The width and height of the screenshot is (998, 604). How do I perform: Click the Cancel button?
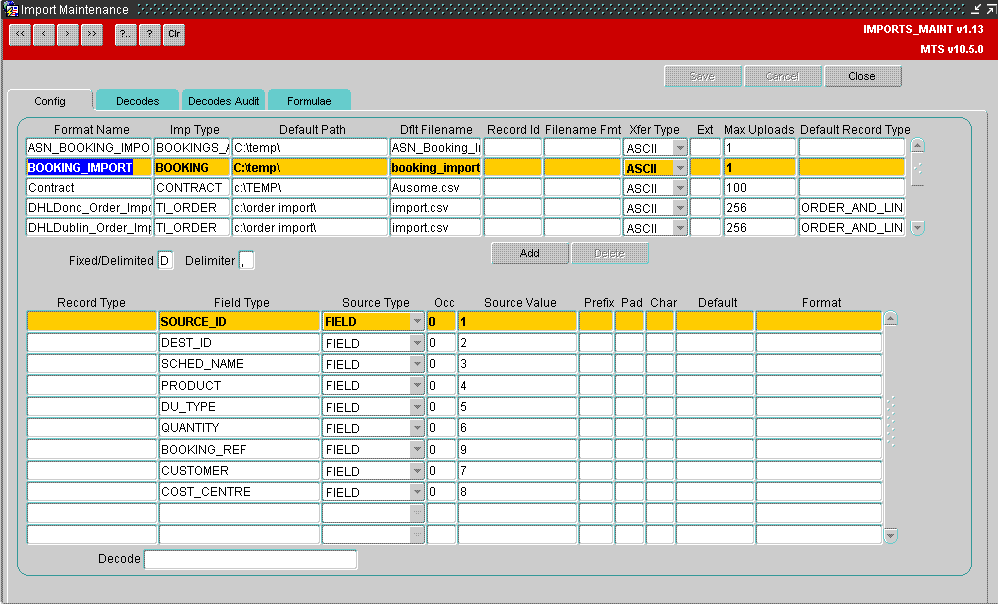click(782, 76)
